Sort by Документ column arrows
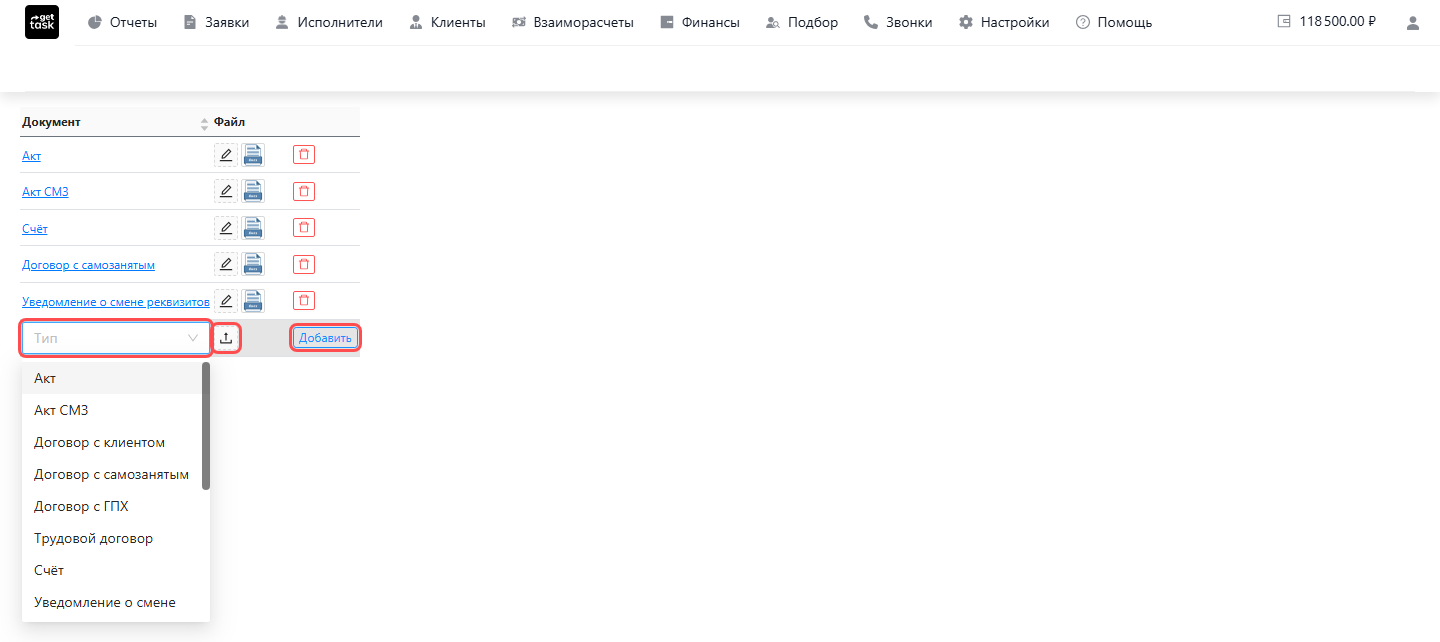Viewport: 1440px width, 642px height. [x=205, y=123]
